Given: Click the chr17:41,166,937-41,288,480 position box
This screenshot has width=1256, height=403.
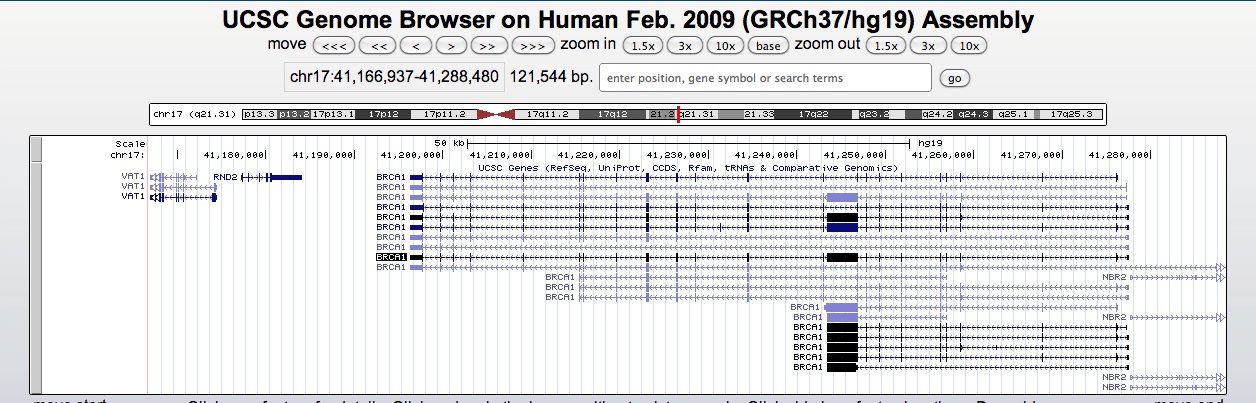Looking at the screenshot, I should [x=394, y=77].
